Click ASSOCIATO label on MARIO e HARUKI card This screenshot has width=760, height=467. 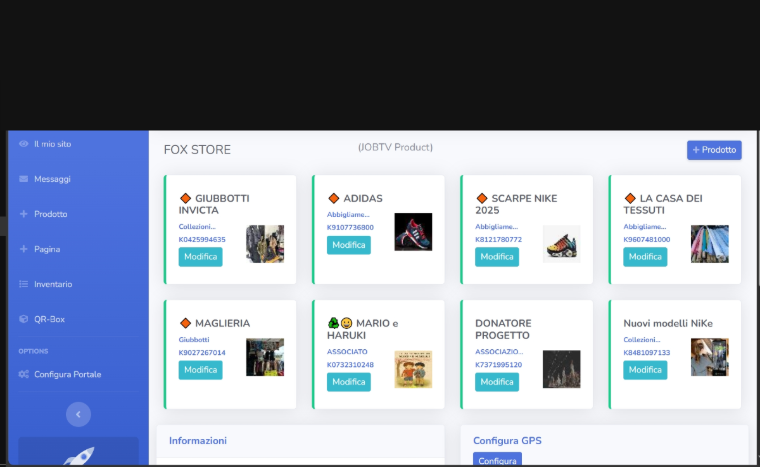click(347, 352)
